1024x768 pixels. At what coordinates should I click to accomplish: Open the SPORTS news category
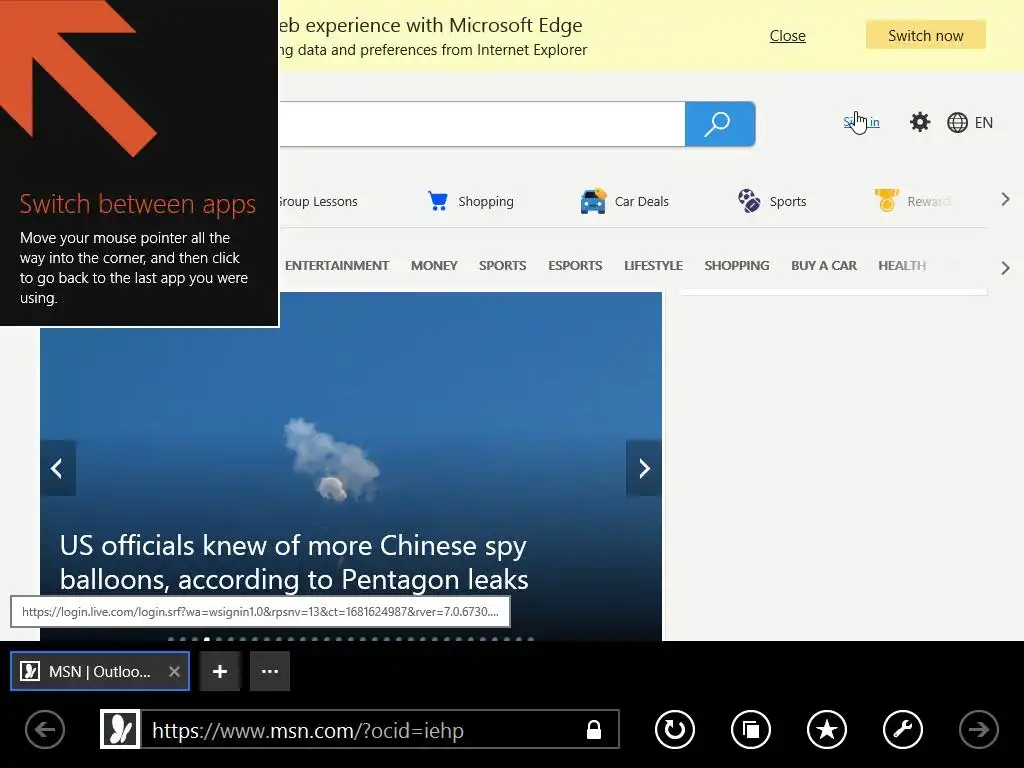[503, 266]
